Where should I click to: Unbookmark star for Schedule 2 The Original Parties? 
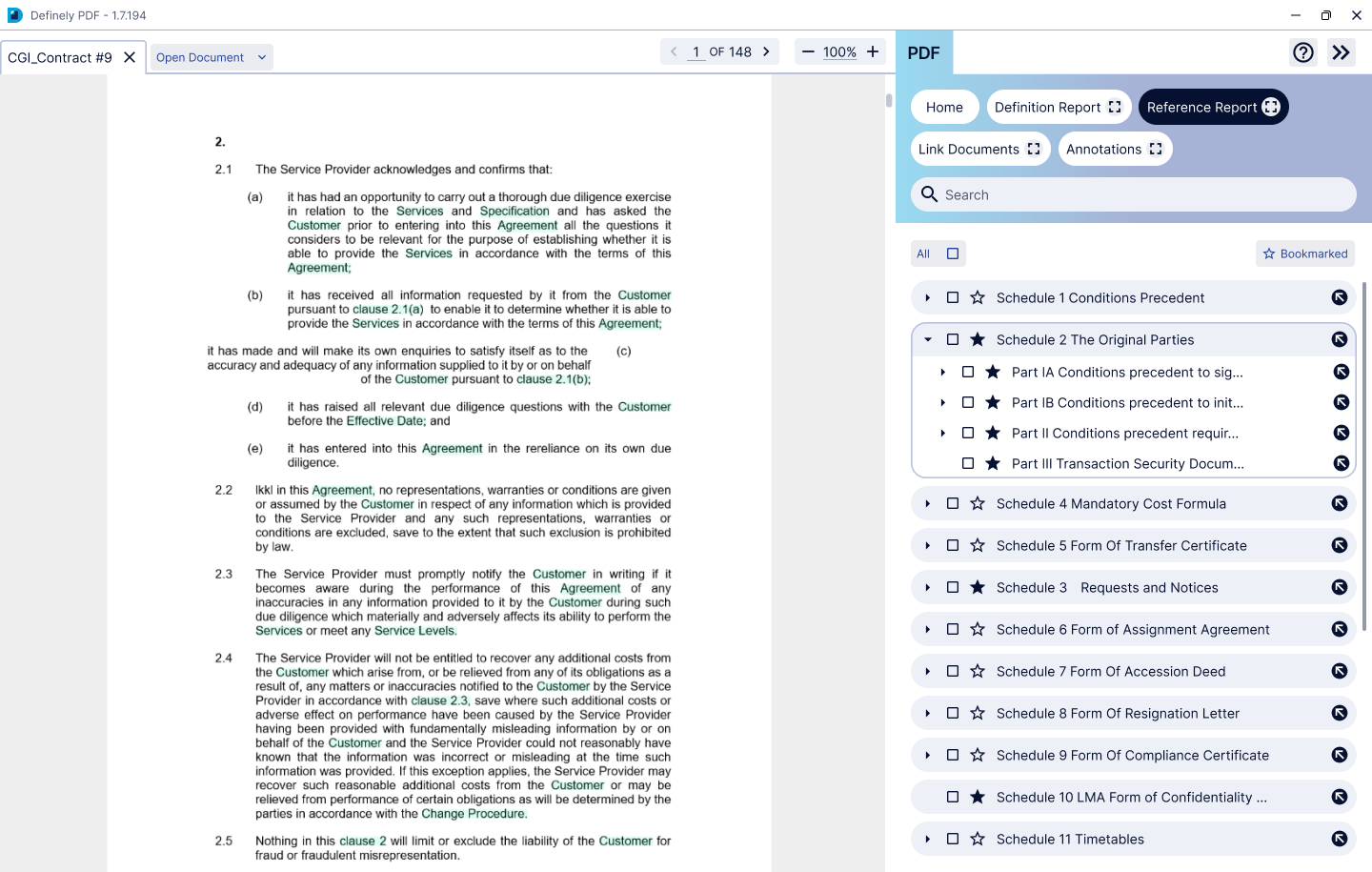978,339
